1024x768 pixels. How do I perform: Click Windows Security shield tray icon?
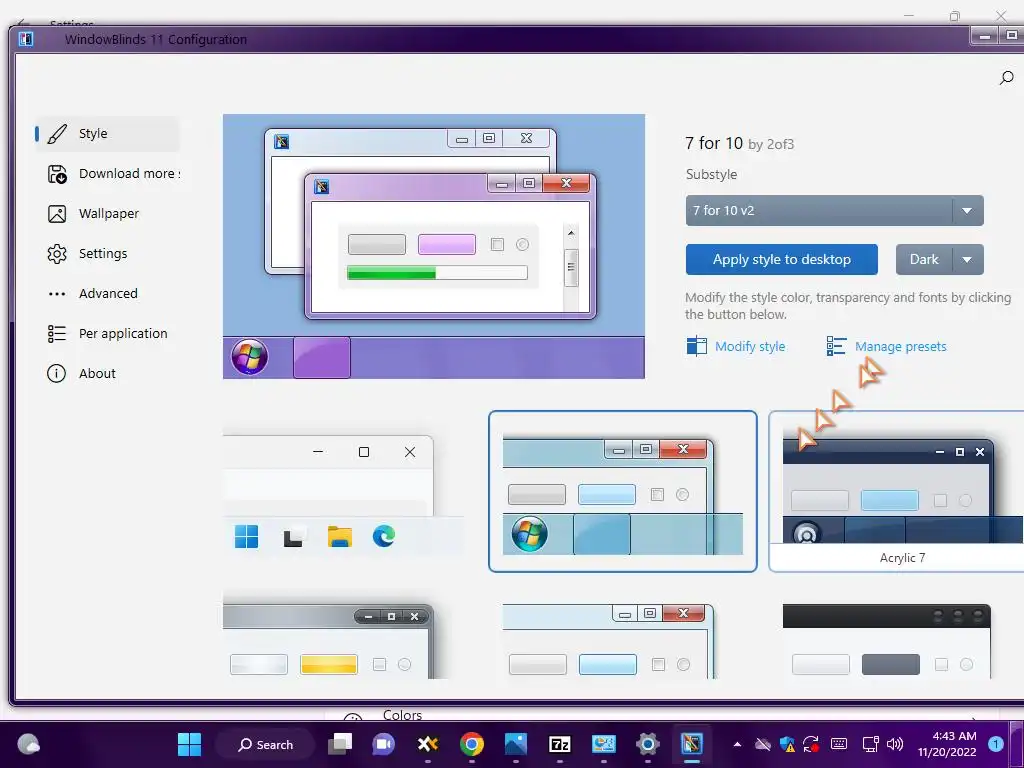point(788,744)
